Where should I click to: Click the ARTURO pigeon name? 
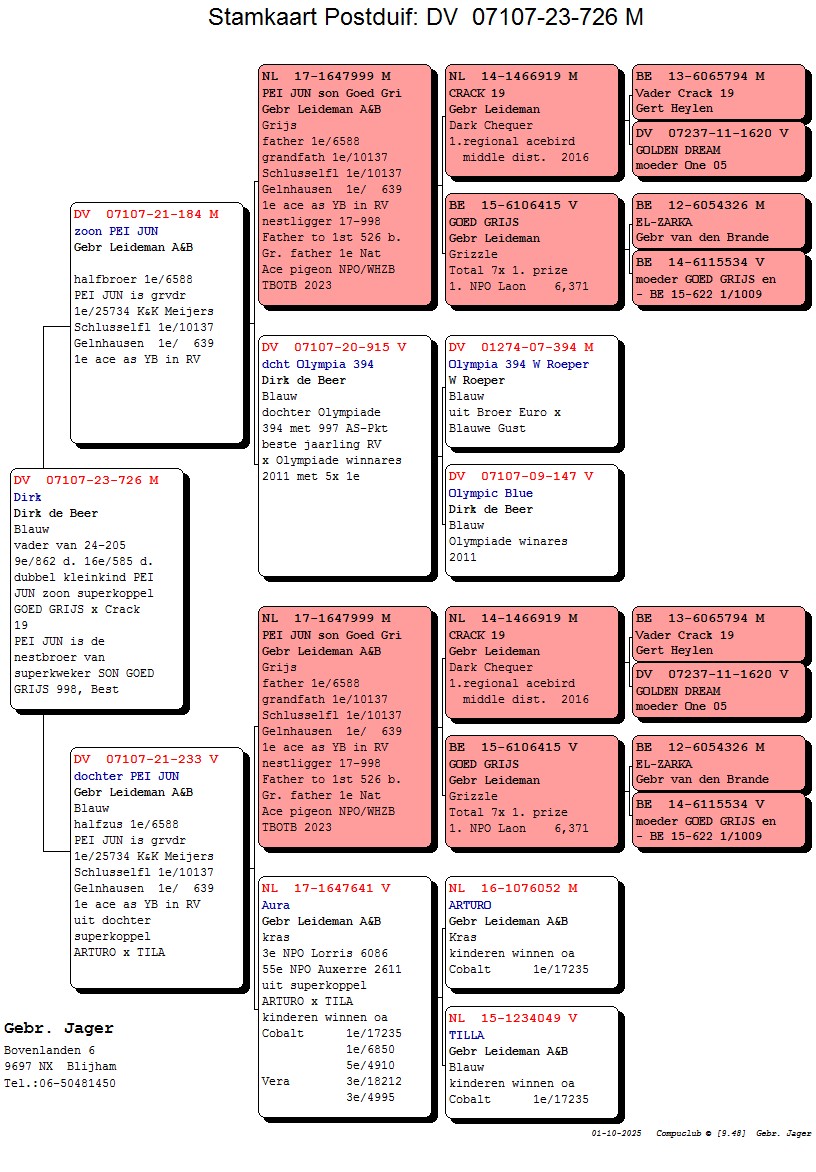pyautogui.click(x=470, y=905)
